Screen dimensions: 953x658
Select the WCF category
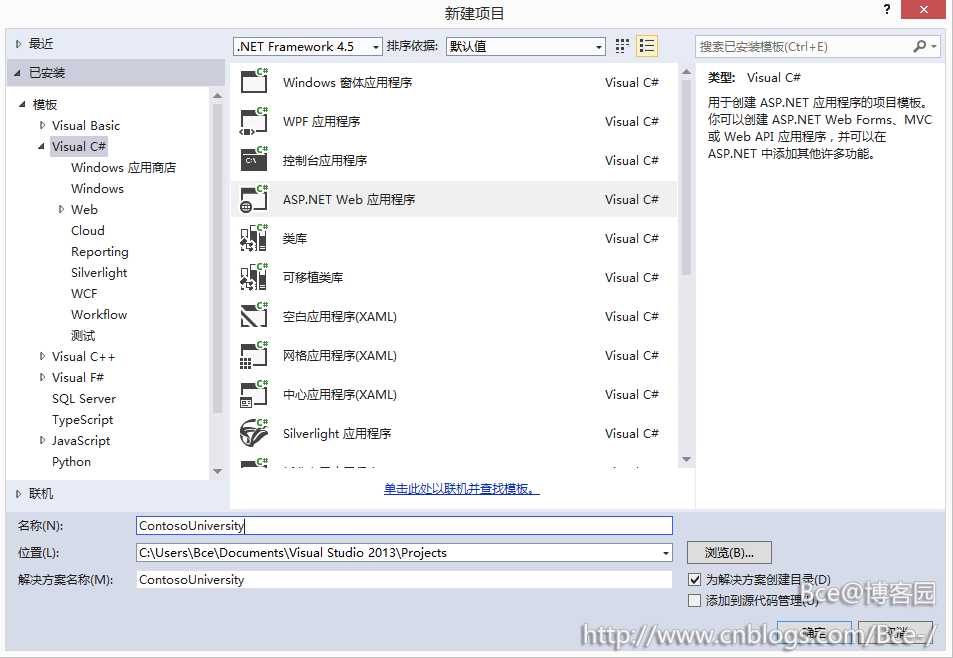click(84, 293)
